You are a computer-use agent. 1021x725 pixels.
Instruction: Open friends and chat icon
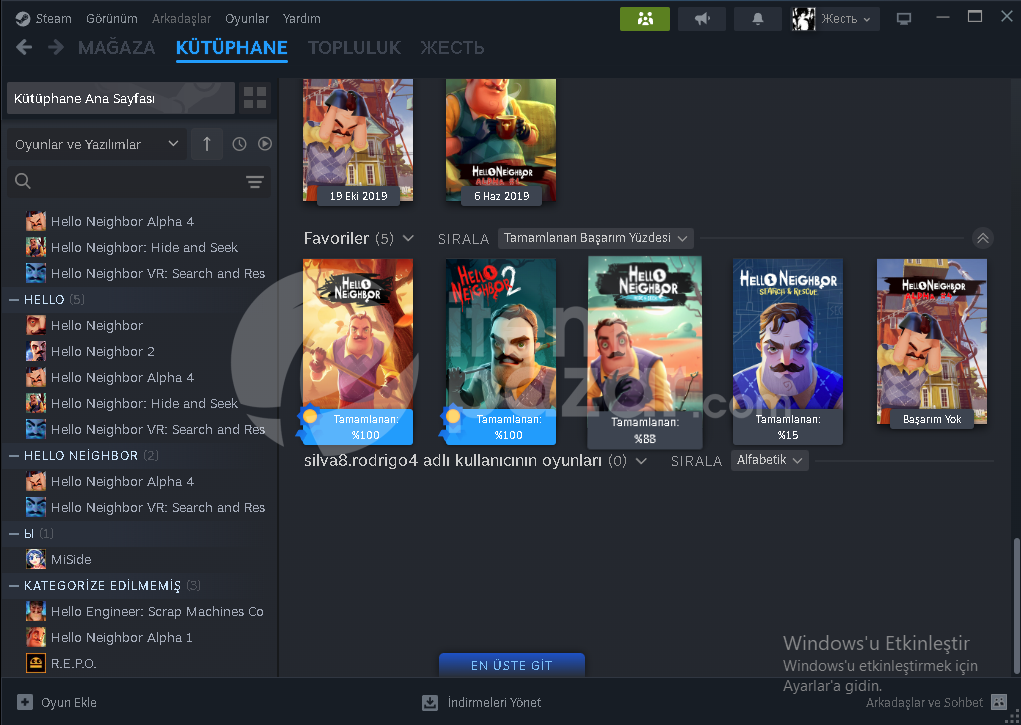click(999, 702)
